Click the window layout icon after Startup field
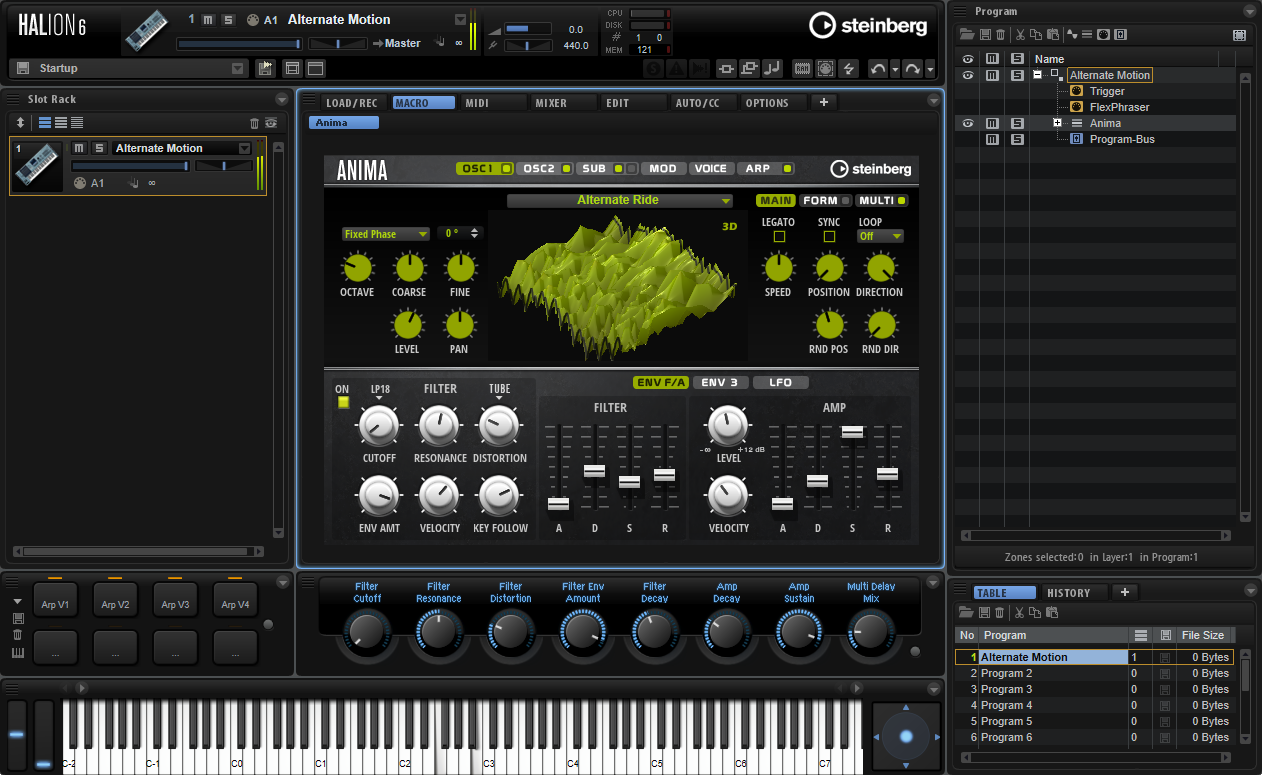 click(x=315, y=68)
